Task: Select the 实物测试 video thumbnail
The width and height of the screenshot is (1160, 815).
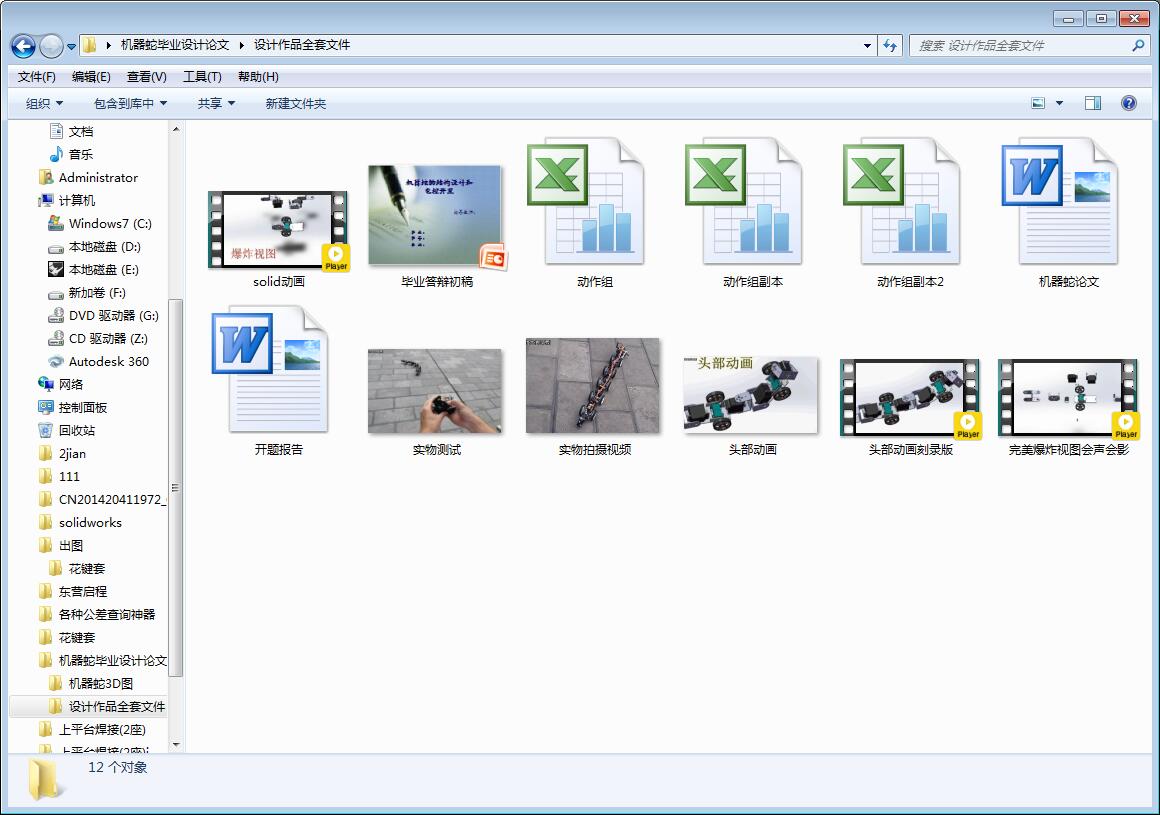Action: 436,402
